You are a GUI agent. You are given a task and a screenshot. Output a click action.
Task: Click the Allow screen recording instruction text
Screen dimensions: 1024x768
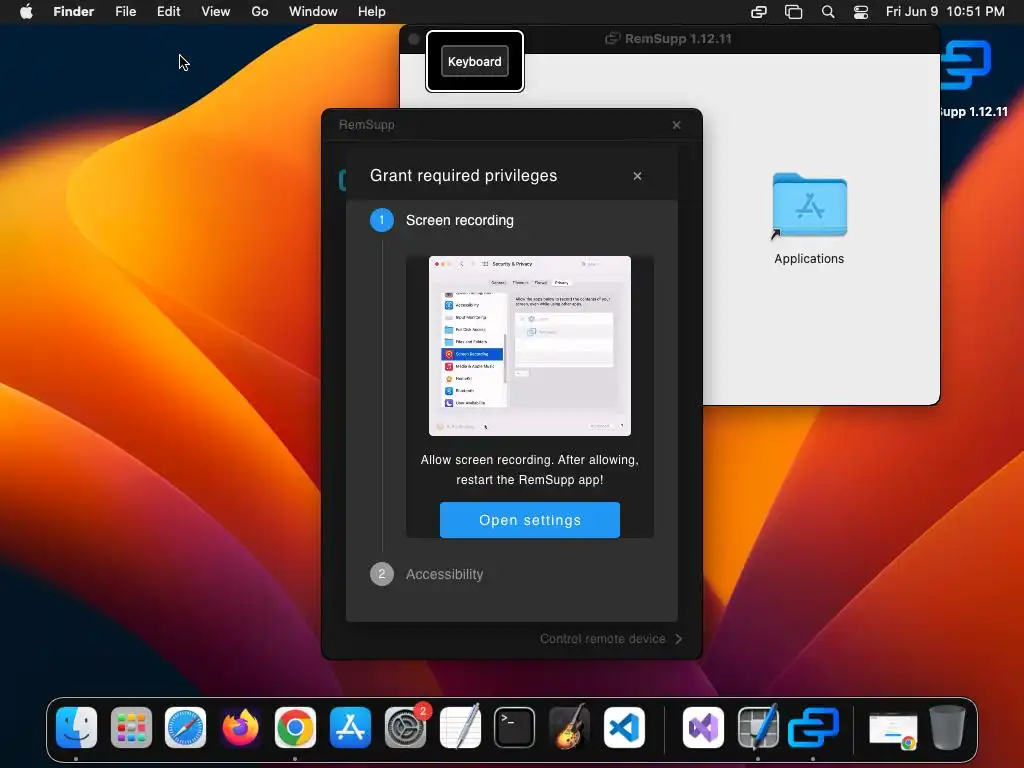point(530,470)
